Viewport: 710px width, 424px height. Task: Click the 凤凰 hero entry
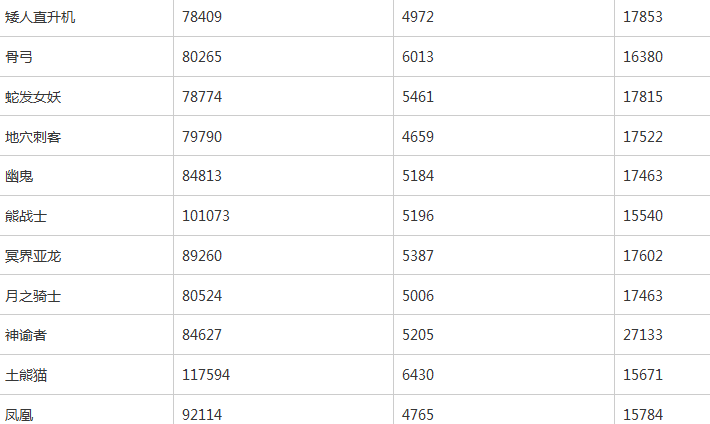(19, 415)
